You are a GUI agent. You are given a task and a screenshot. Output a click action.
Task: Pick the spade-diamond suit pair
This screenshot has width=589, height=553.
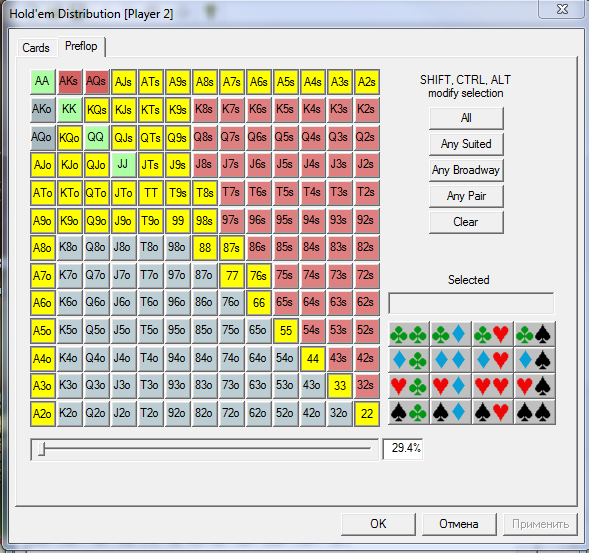450,412
